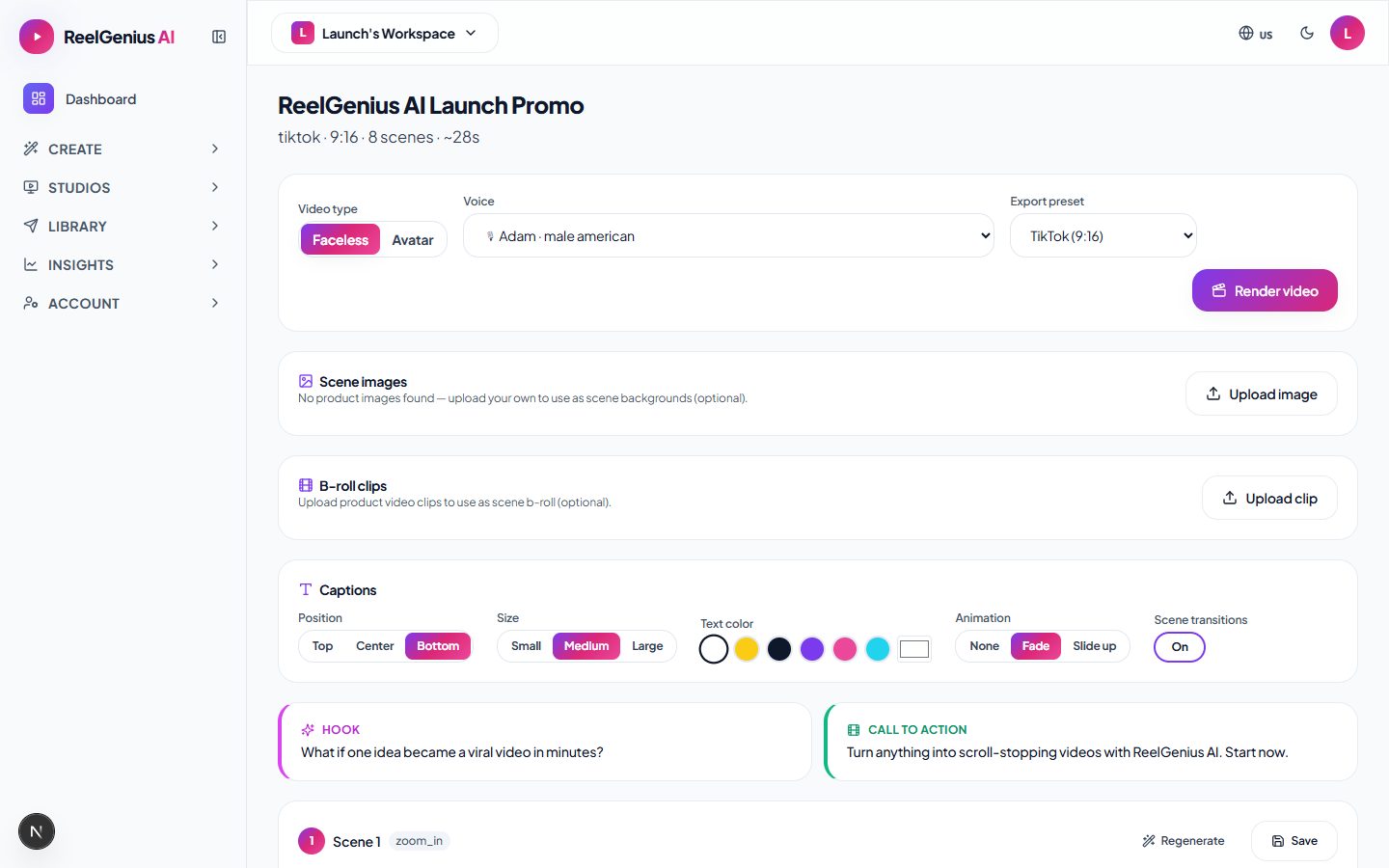The image size is (1389, 868).
Task: Click the CREATE magic wand icon
Action: [x=31, y=149]
